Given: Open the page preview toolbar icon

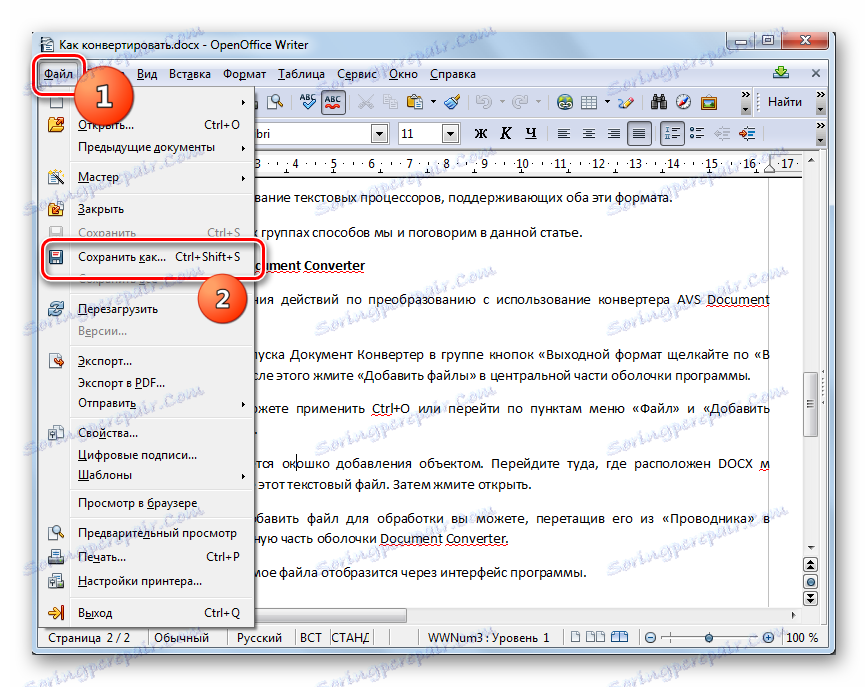Looking at the screenshot, I should pos(275,102).
